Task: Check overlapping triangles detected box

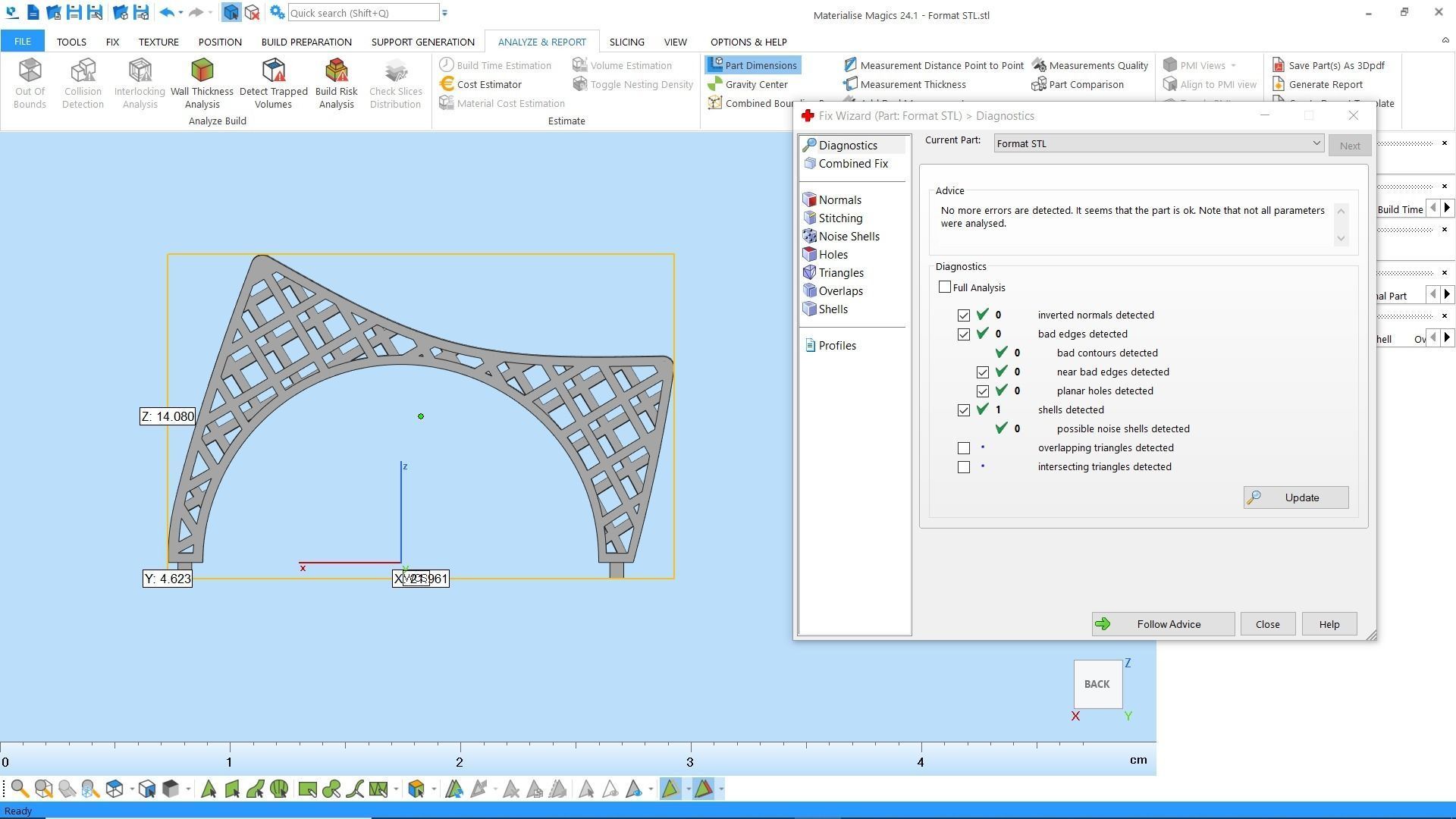Action: pos(964,448)
